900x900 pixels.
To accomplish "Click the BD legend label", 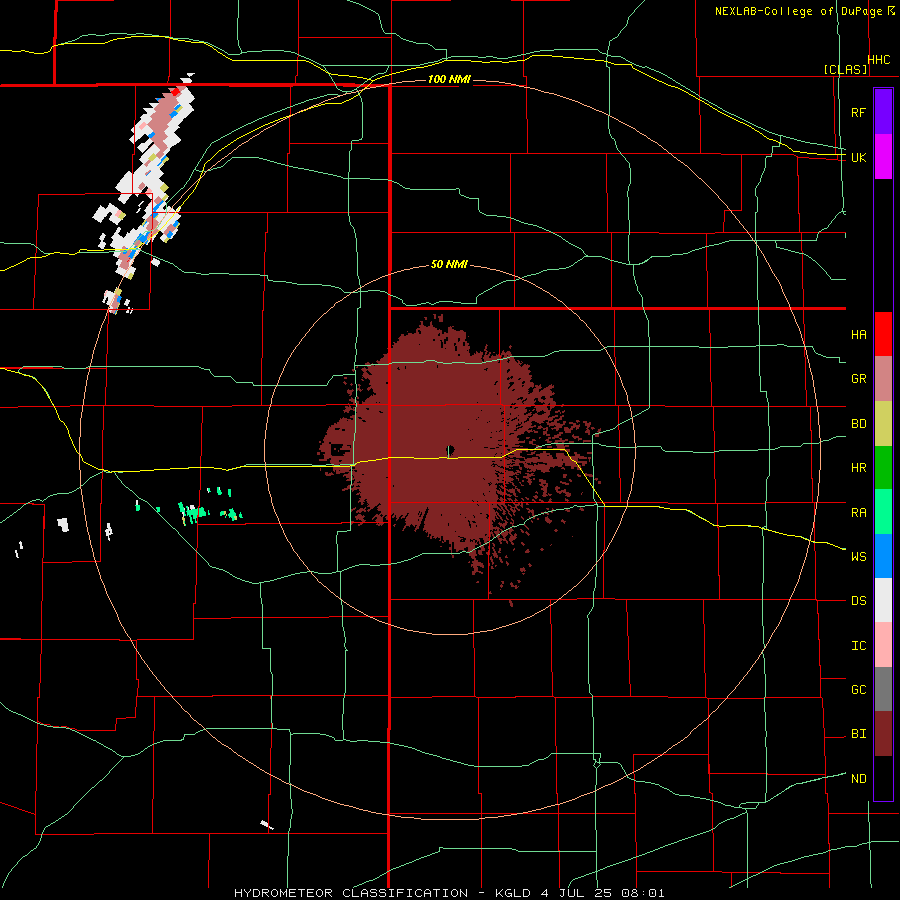I will click(858, 424).
